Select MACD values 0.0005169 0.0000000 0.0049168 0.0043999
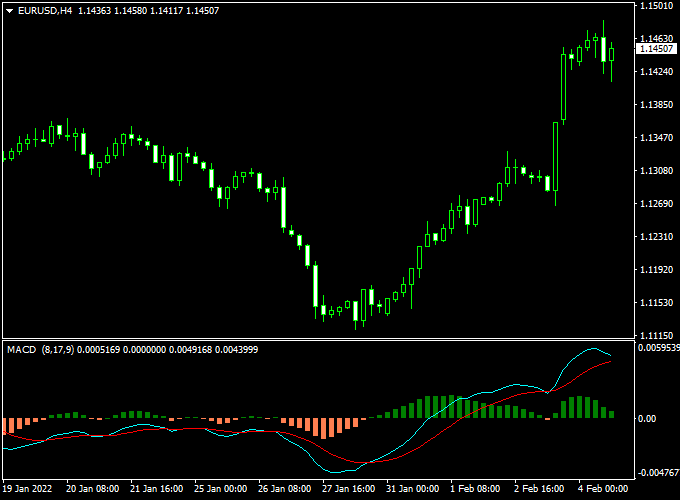 pos(167,350)
